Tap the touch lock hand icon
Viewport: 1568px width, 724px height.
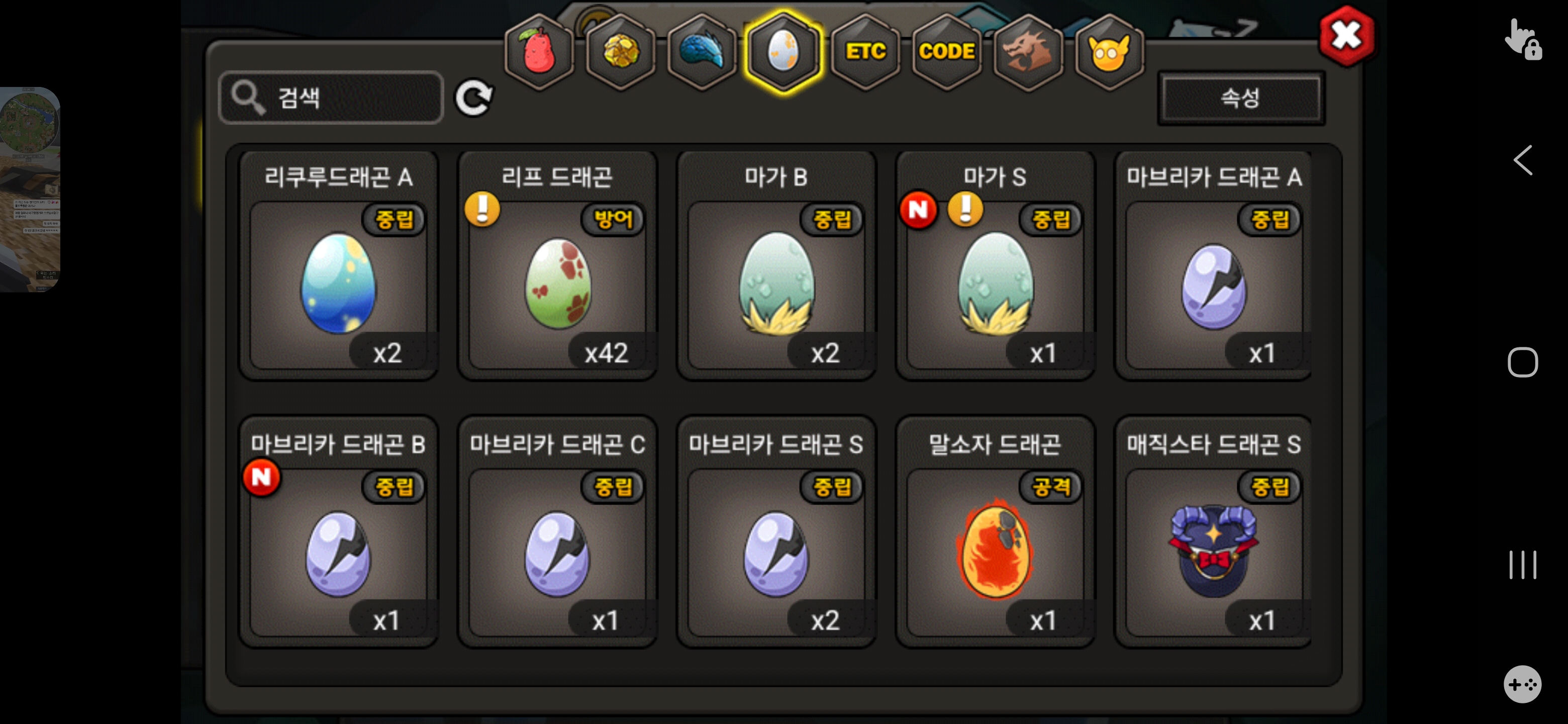tap(1522, 39)
